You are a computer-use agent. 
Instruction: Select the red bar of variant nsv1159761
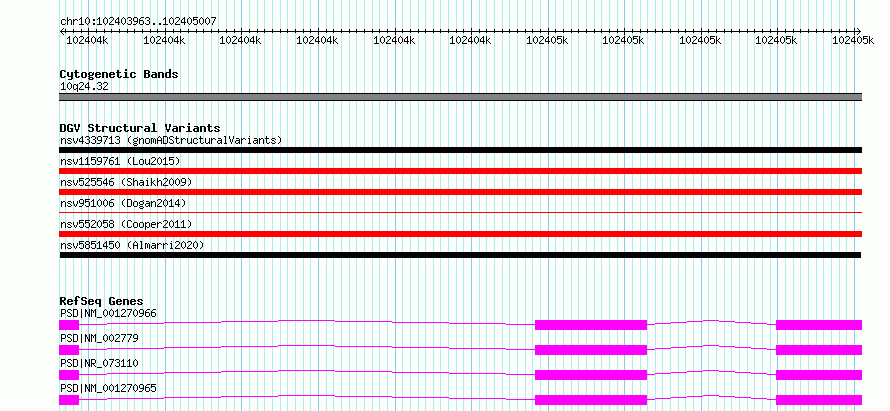tap(460, 171)
